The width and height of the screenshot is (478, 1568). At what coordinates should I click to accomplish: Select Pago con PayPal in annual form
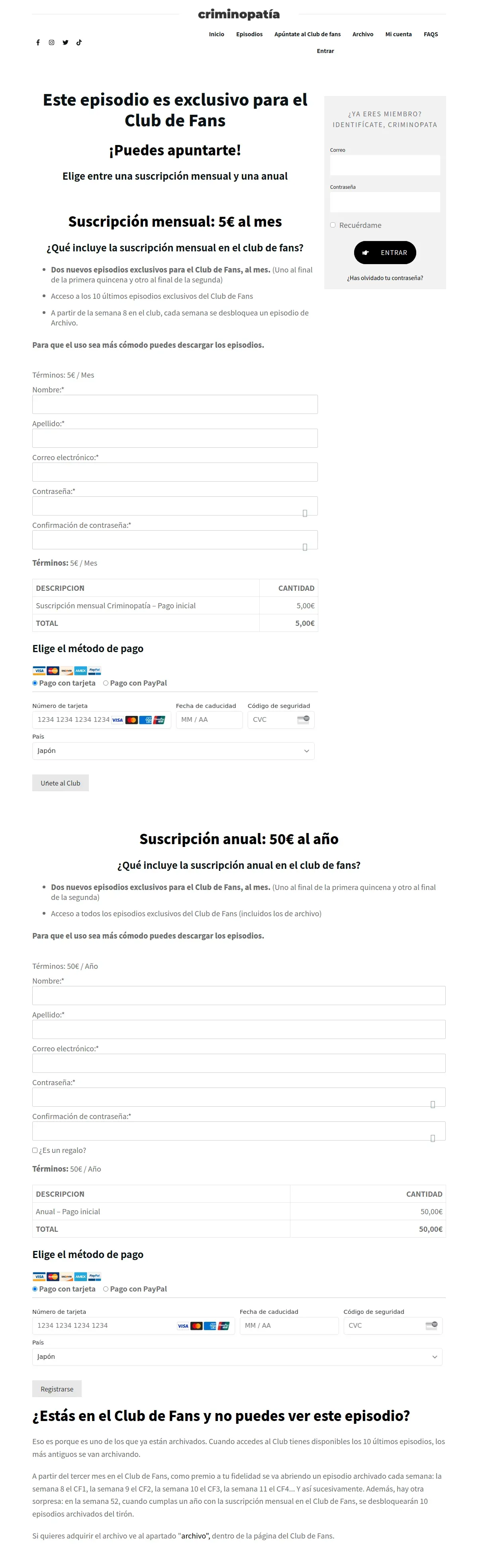point(106,1289)
